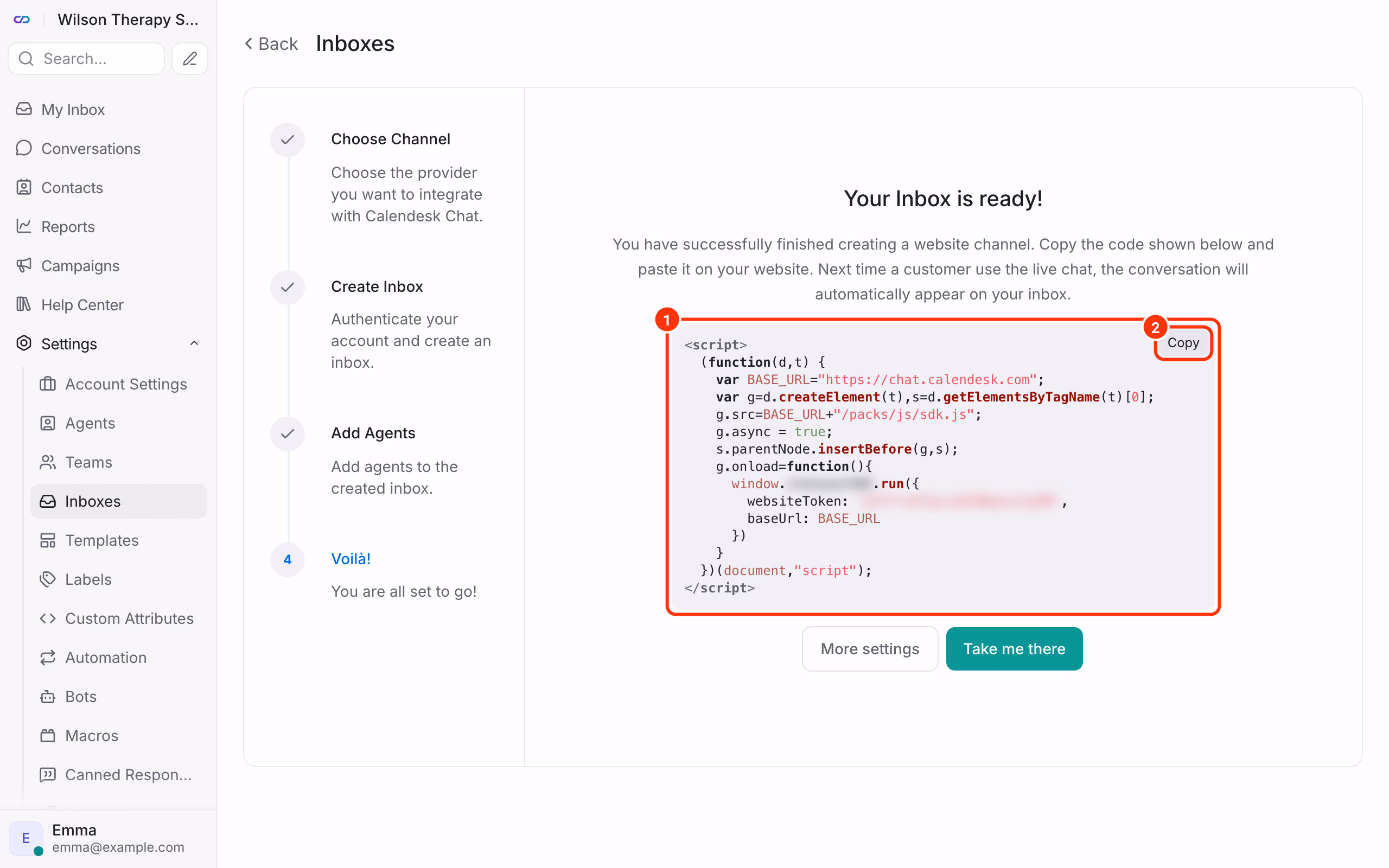The height and width of the screenshot is (868, 1389).
Task: Click the Calendesk logo icon
Action: click(22, 20)
